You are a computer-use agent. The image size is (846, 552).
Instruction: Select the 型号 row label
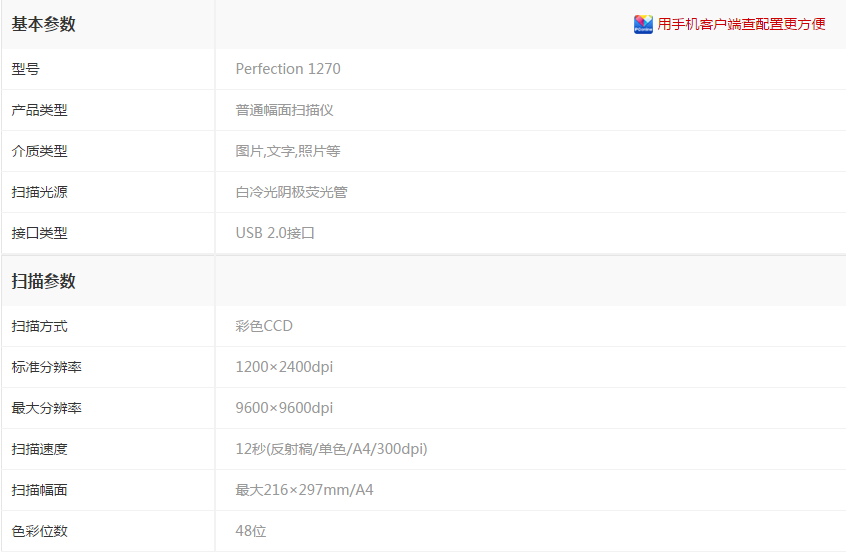[25, 69]
